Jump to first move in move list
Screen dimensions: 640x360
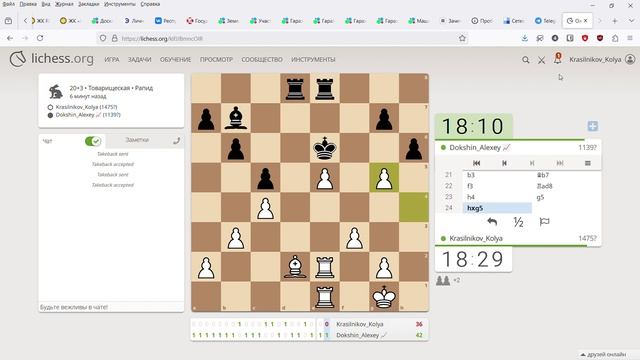pos(476,163)
